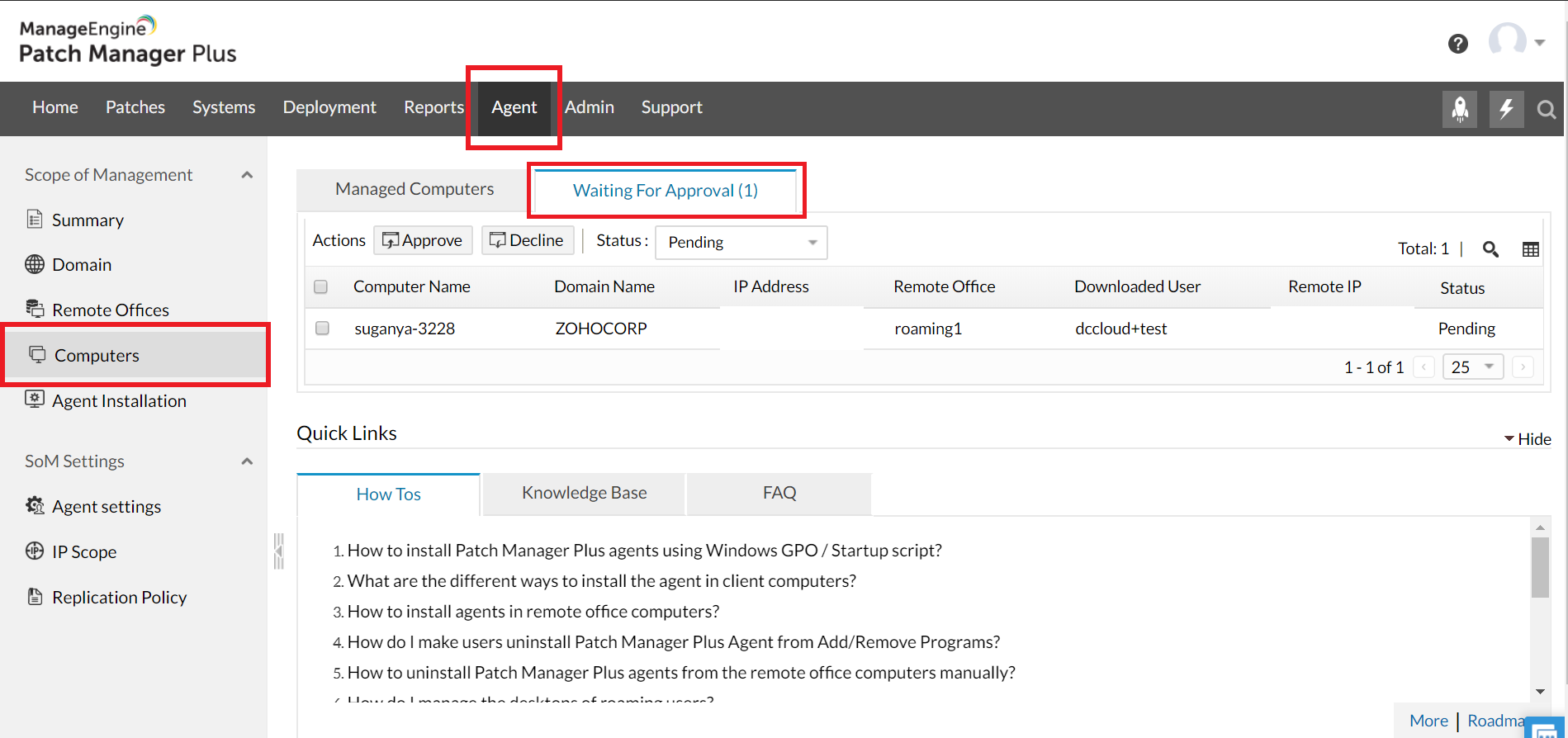Open the user profile avatar menu
This screenshot has width=1568, height=738.
[x=1516, y=40]
